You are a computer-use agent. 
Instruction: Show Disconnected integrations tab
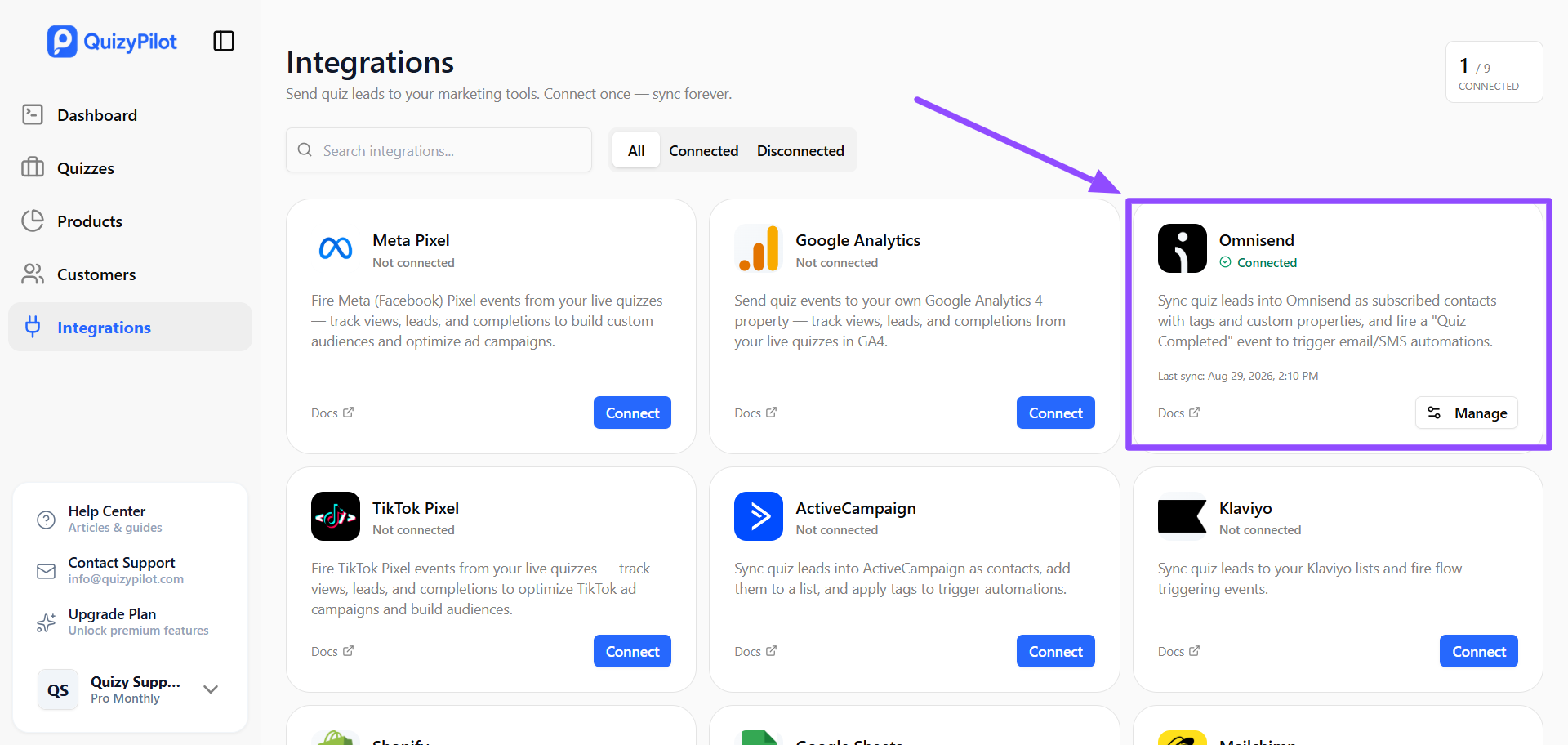click(x=800, y=150)
